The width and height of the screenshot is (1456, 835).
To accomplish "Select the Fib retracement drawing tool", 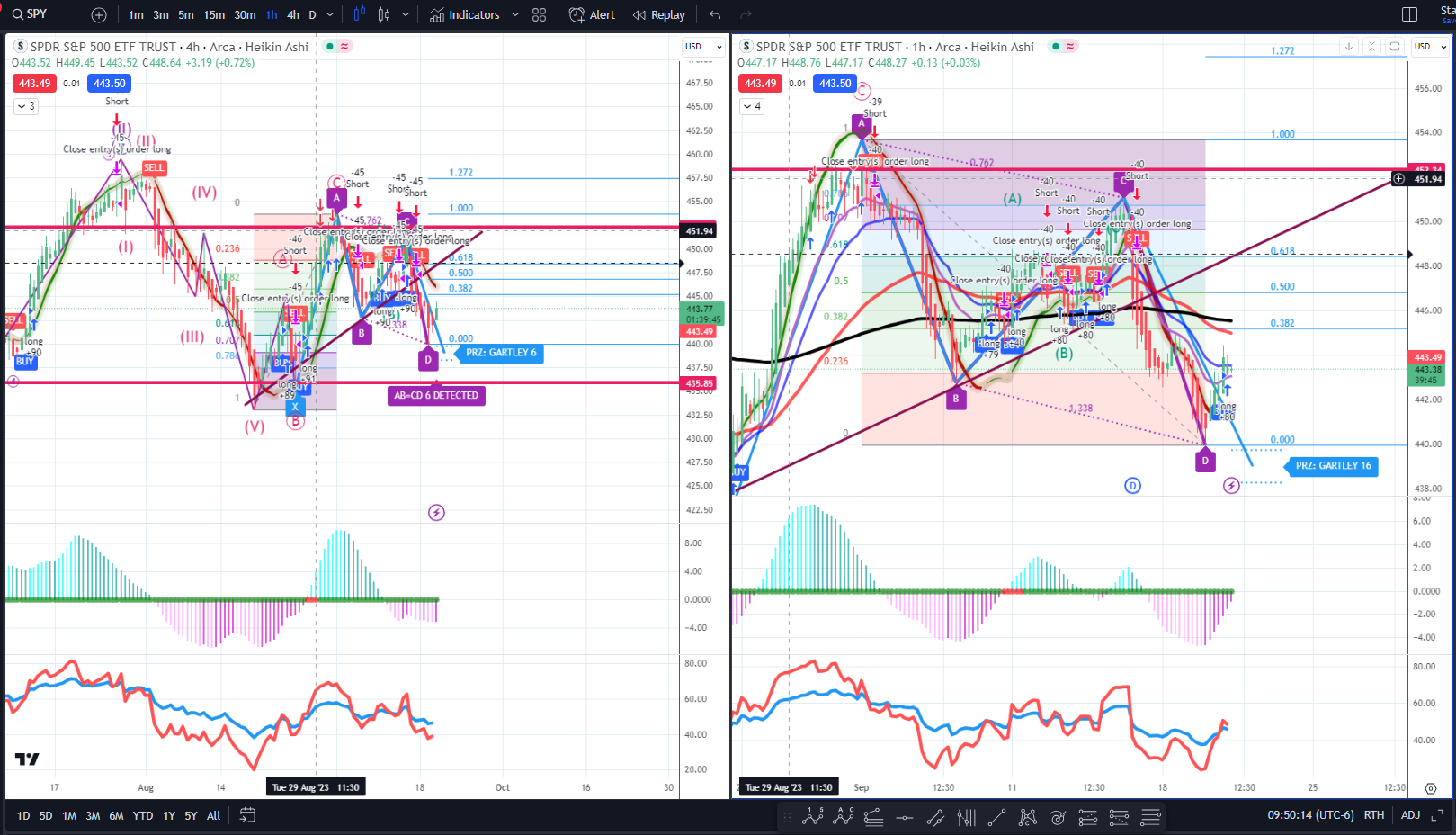I will click(873, 817).
